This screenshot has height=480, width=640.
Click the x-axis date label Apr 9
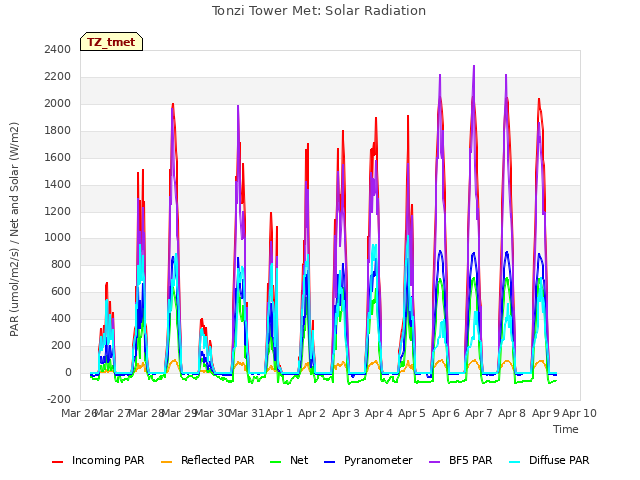tap(546, 413)
